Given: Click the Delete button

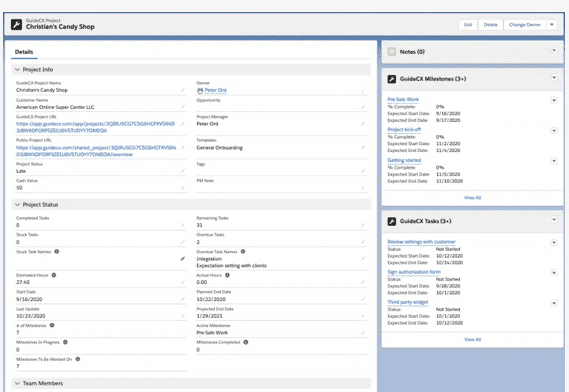Looking at the screenshot, I should tap(491, 25).
